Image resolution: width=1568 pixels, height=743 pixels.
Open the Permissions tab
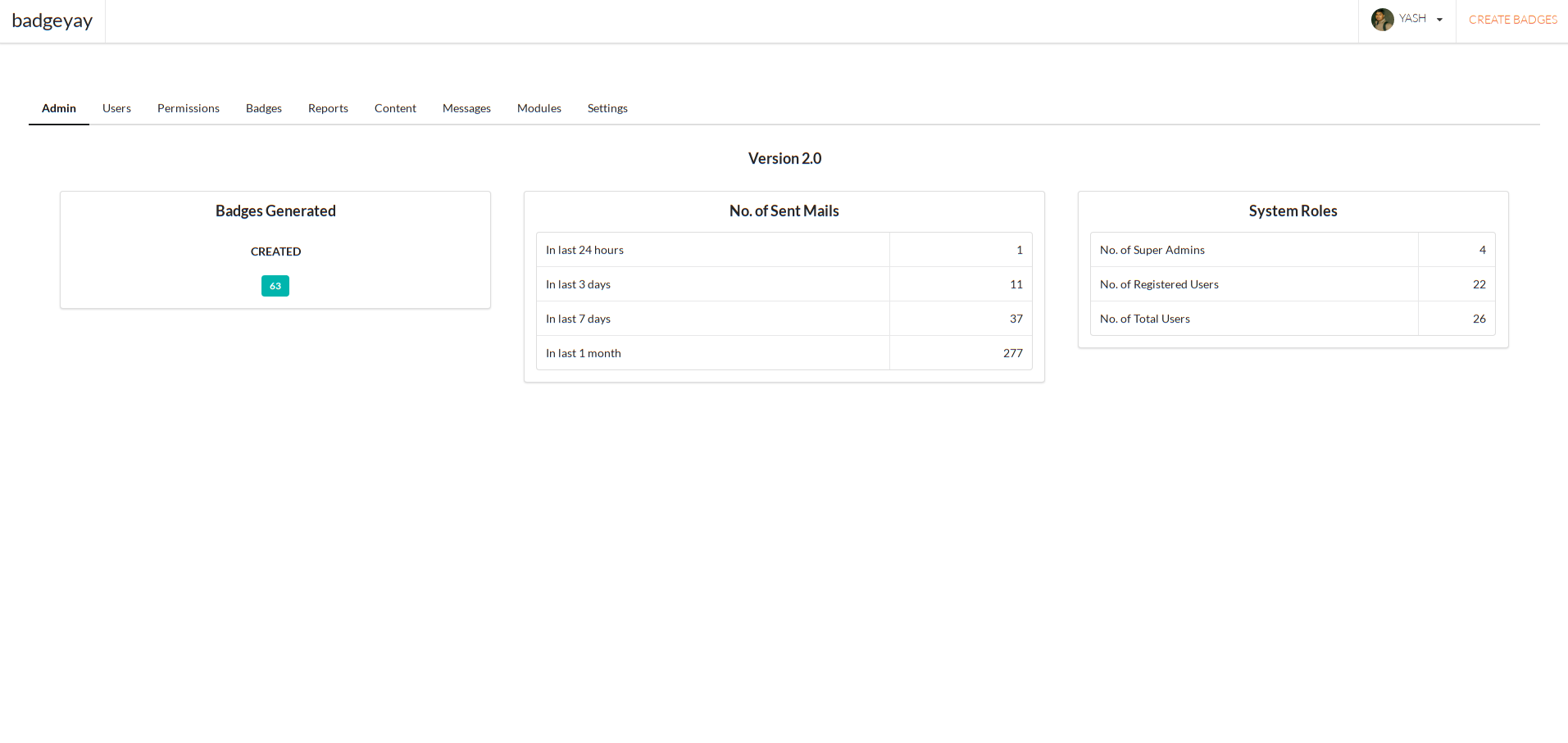point(189,108)
